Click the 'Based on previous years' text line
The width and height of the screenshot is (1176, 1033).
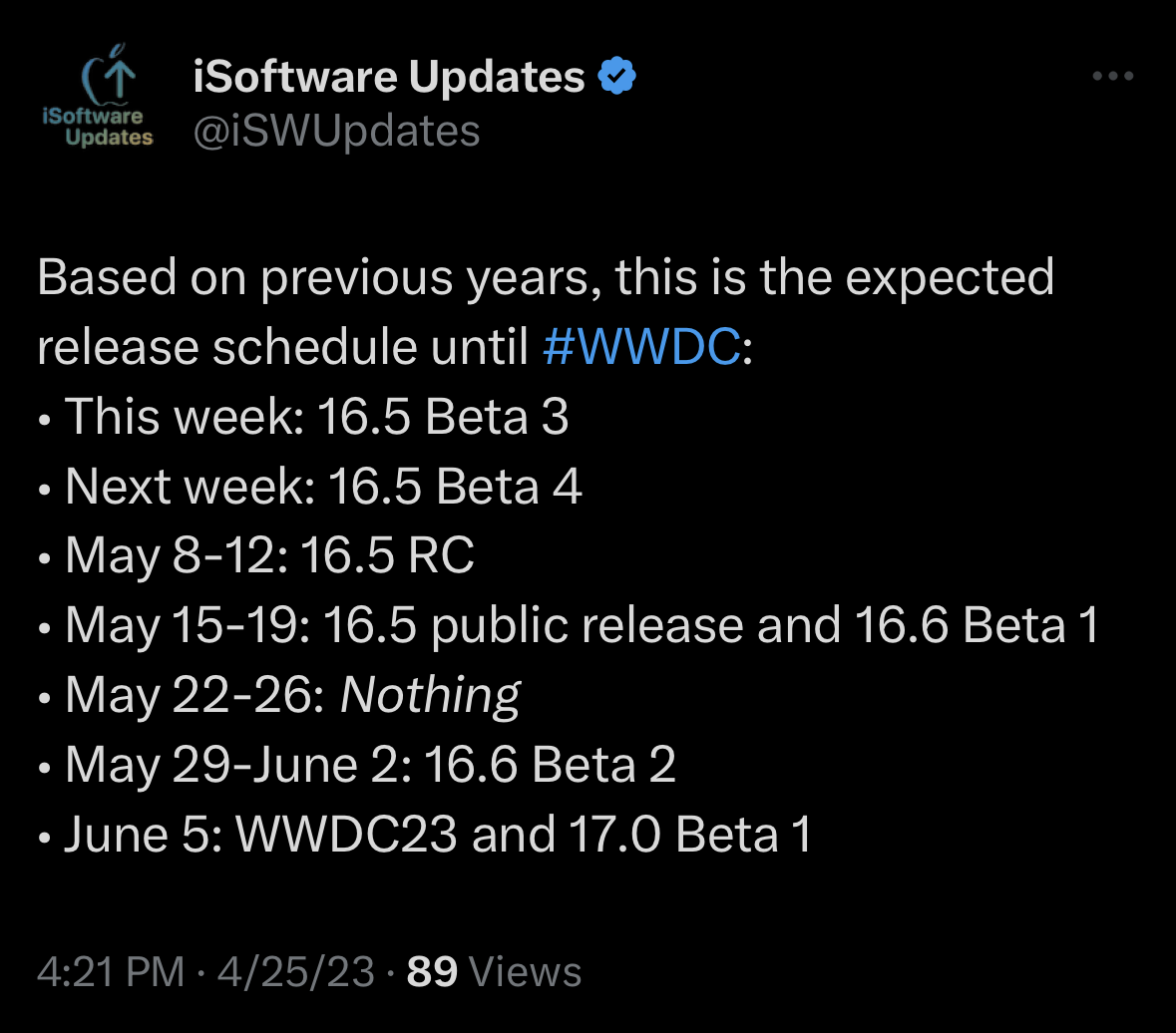pyautogui.click(x=545, y=276)
